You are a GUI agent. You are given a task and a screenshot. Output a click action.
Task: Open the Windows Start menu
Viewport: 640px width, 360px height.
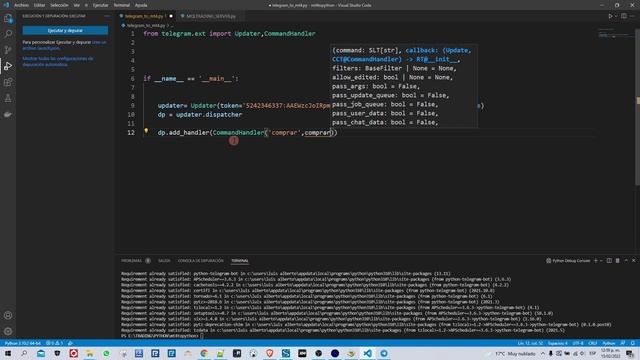[8, 353]
